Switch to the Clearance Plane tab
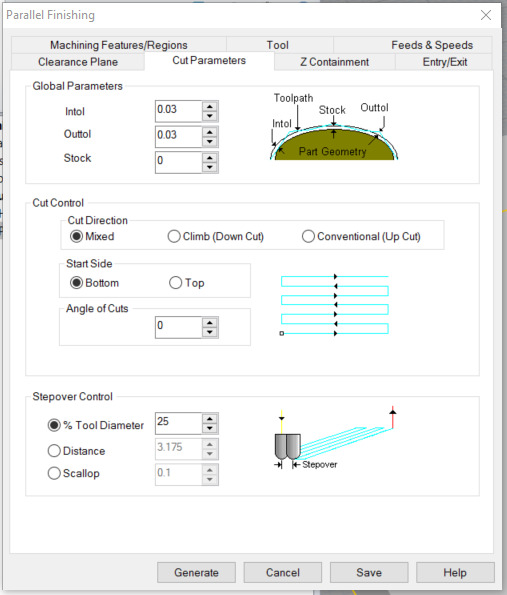 click(x=78, y=62)
